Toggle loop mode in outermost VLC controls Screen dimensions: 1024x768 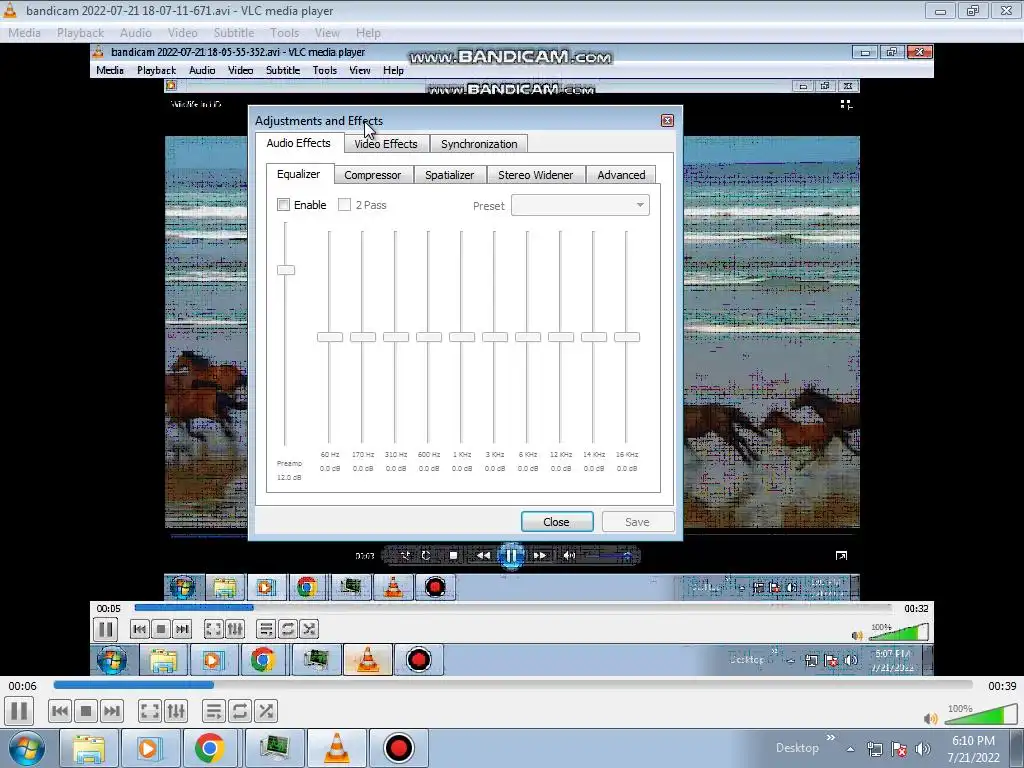click(x=240, y=711)
